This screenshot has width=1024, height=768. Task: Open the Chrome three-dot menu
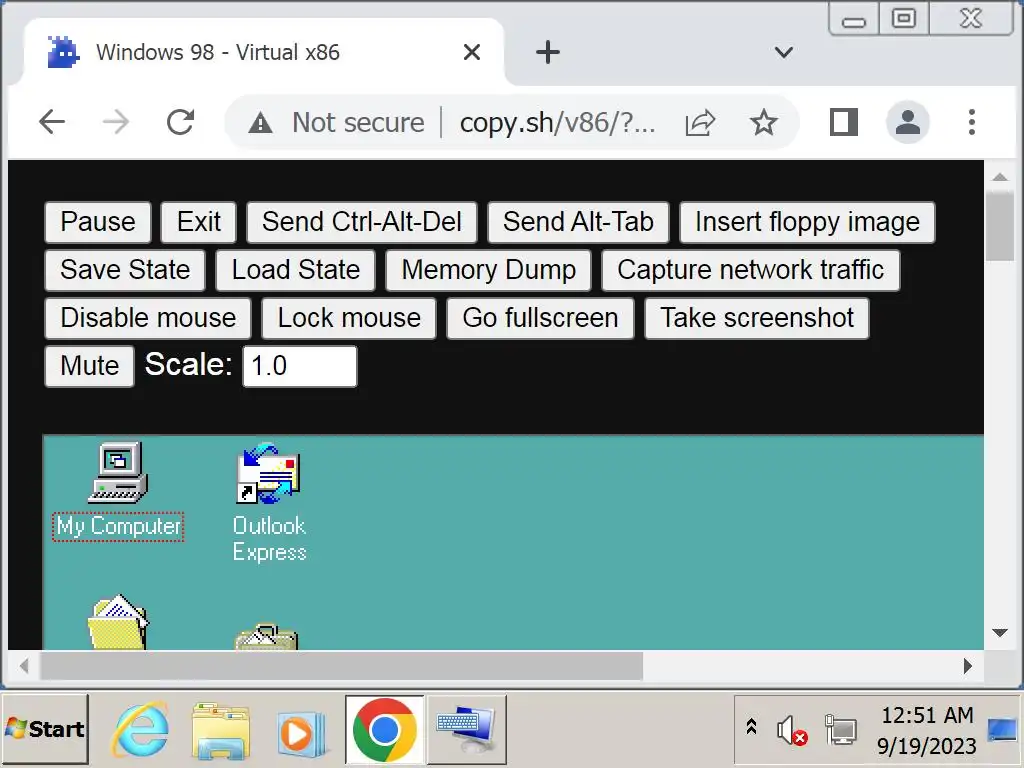972,122
